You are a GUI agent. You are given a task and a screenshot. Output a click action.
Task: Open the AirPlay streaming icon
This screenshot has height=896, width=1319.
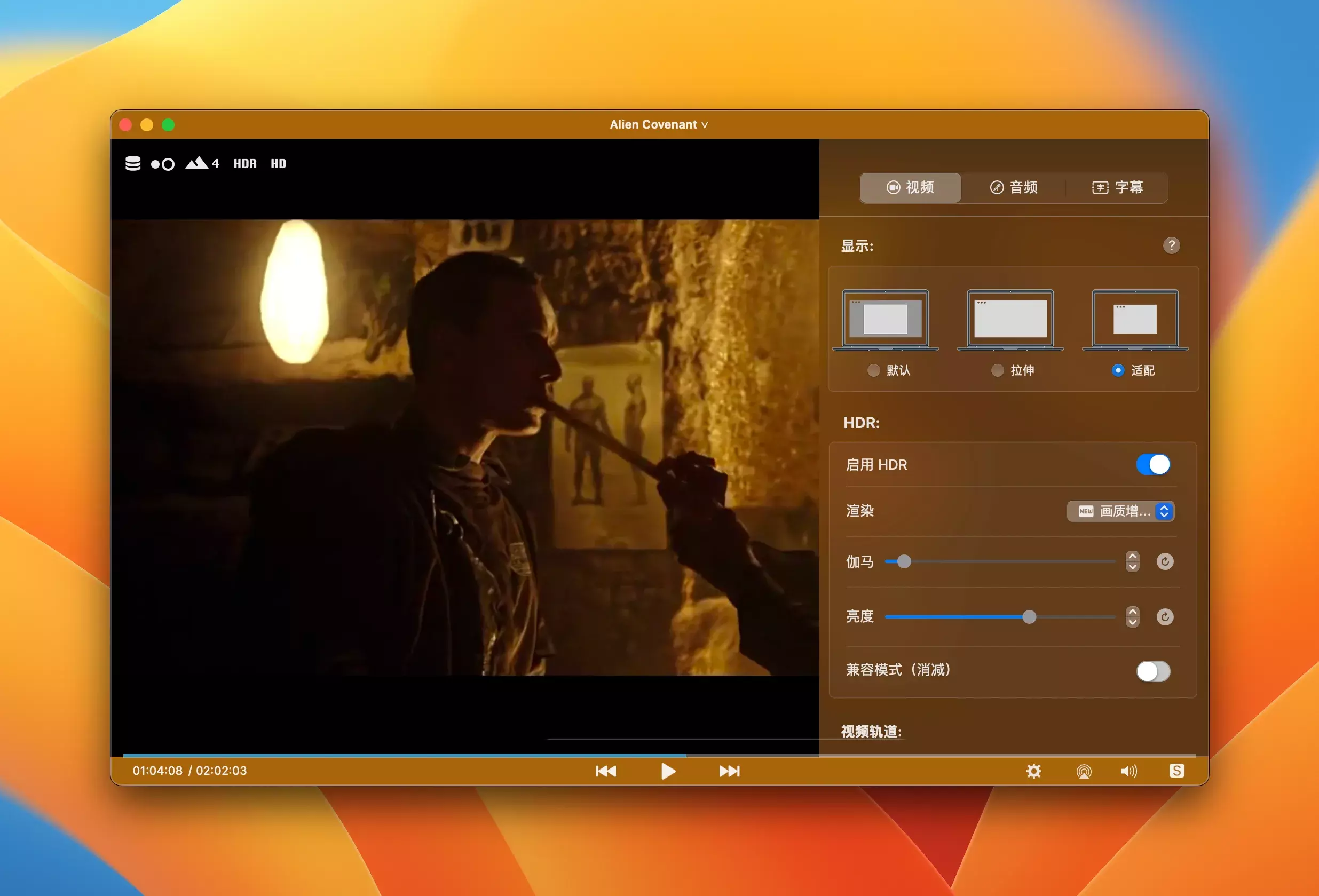1084,771
